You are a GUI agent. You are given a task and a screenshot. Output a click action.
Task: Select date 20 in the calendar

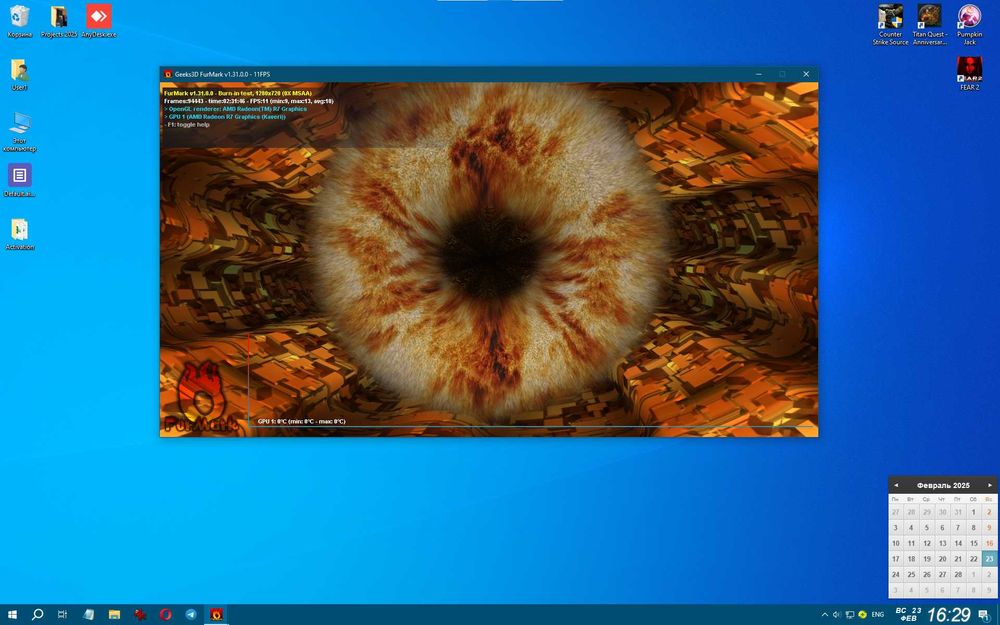point(943,559)
